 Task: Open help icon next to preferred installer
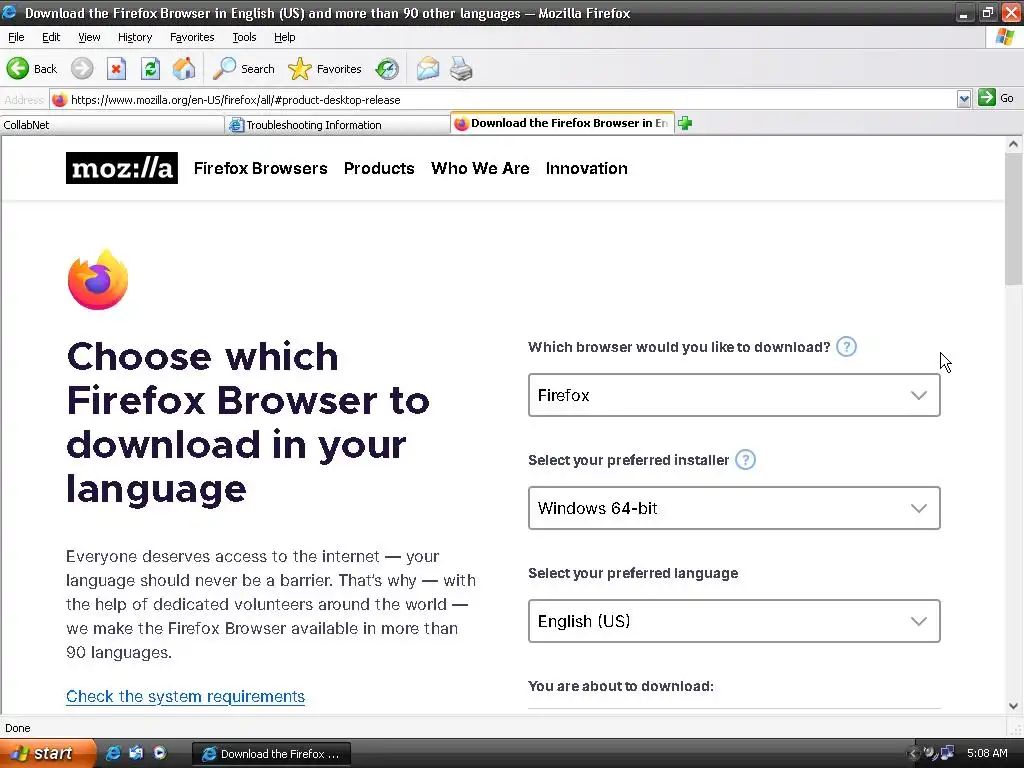click(745, 460)
